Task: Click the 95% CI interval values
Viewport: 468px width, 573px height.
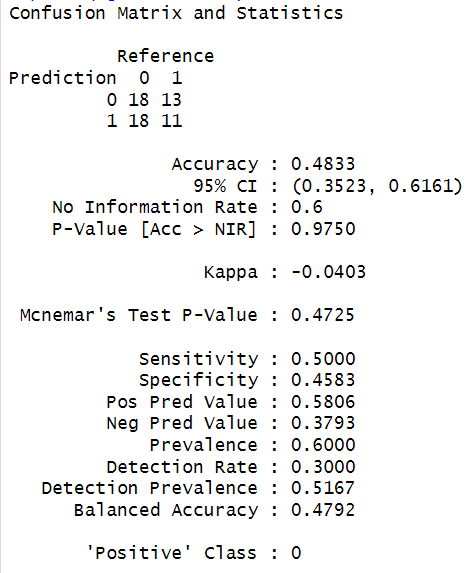Action: pos(377,186)
